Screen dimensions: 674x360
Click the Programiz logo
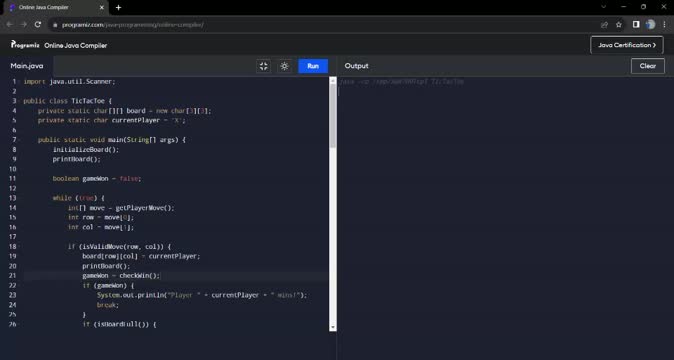(x=25, y=45)
